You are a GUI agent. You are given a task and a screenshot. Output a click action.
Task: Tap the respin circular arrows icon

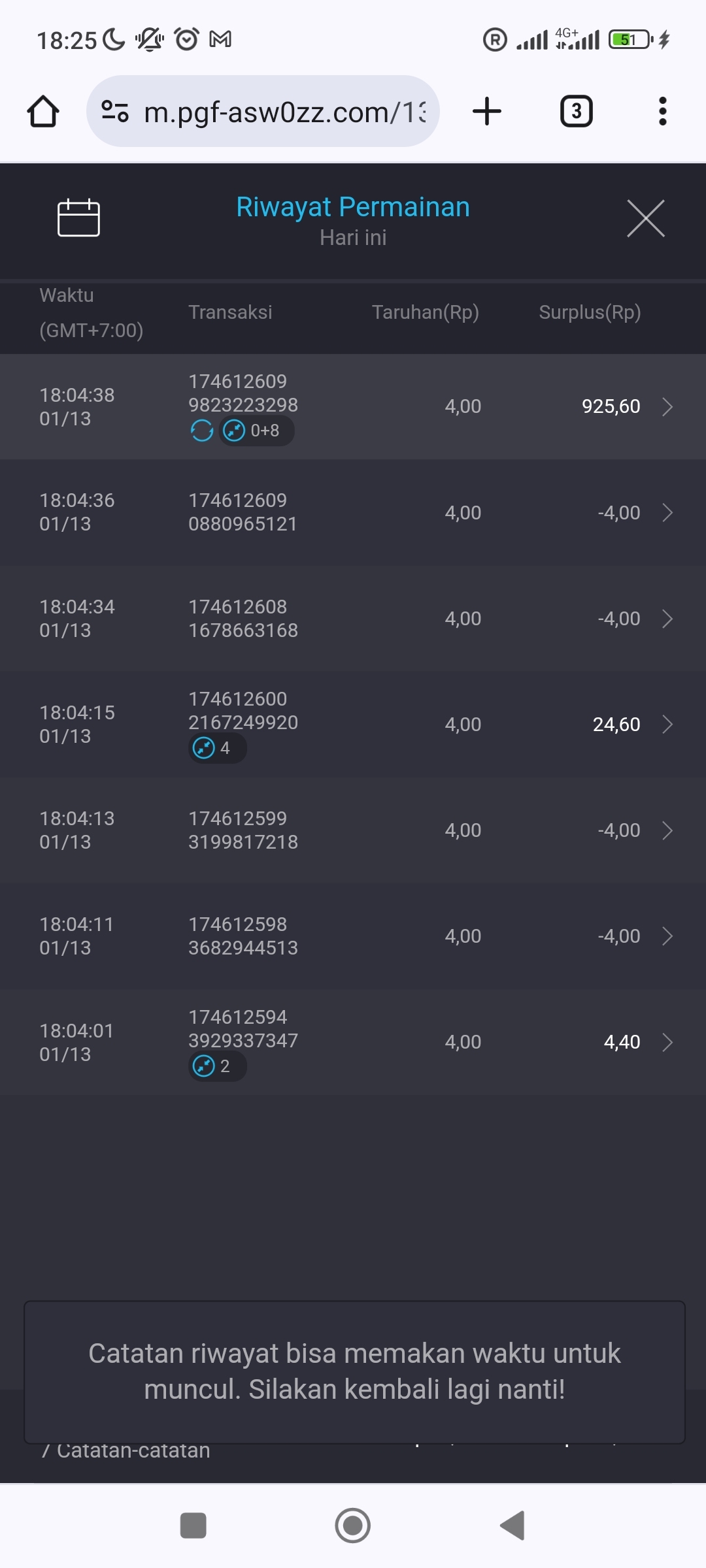click(201, 431)
